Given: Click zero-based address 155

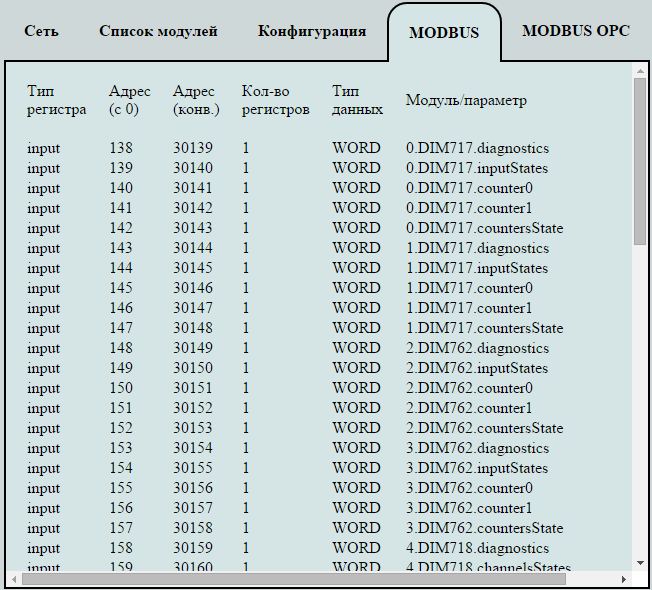Looking at the screenshot, I should click(x=121, y=488).
